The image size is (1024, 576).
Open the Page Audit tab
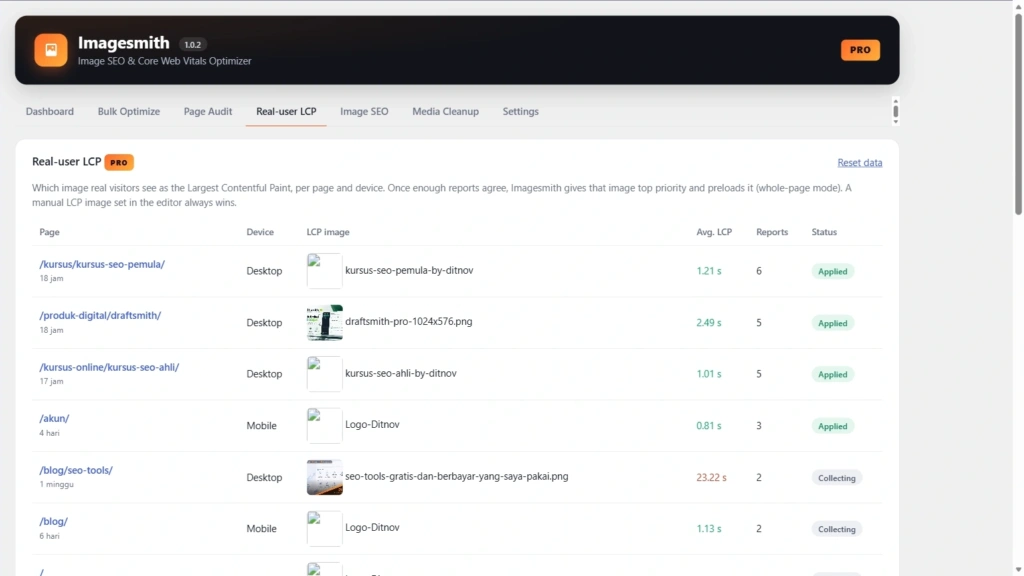[208, 112]
